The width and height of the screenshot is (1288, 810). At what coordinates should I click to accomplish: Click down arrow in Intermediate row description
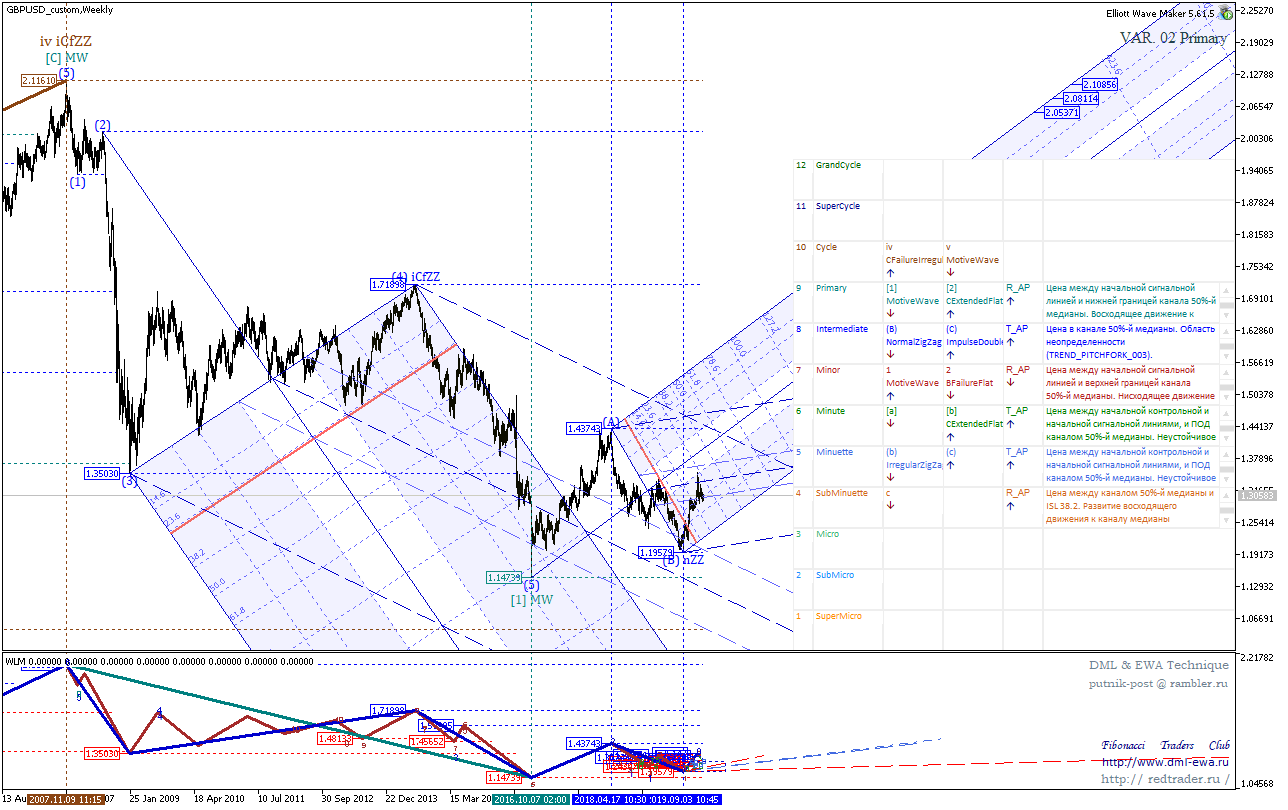[1225, 355]
